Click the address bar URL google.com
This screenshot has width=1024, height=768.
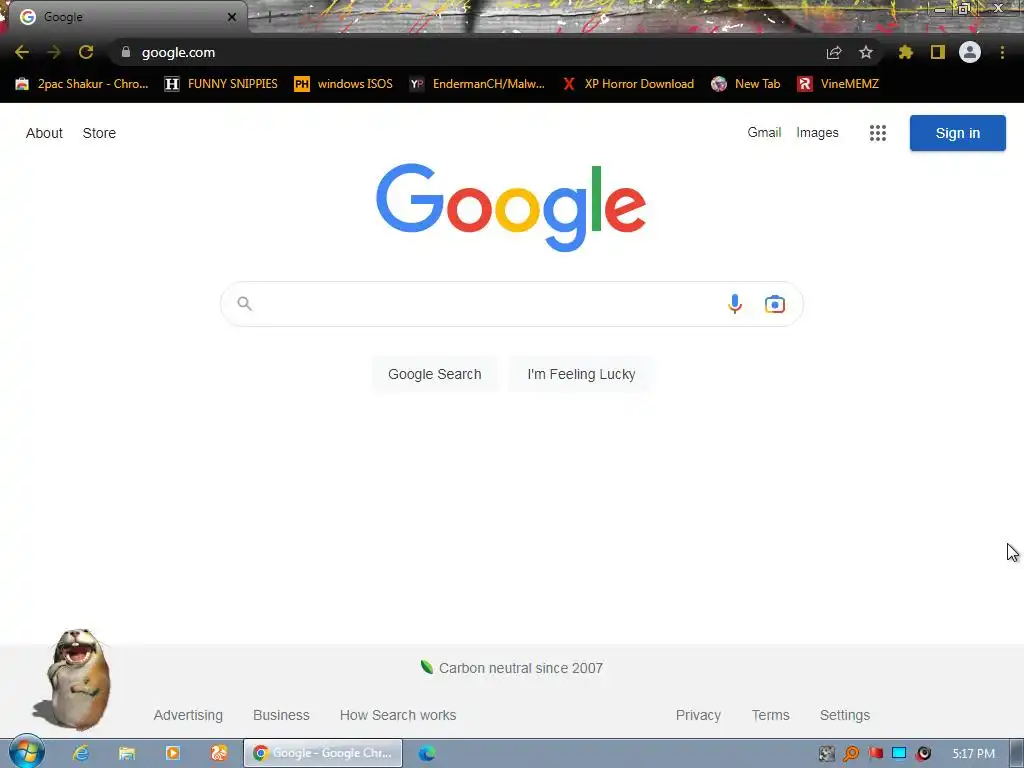point(178,52)
